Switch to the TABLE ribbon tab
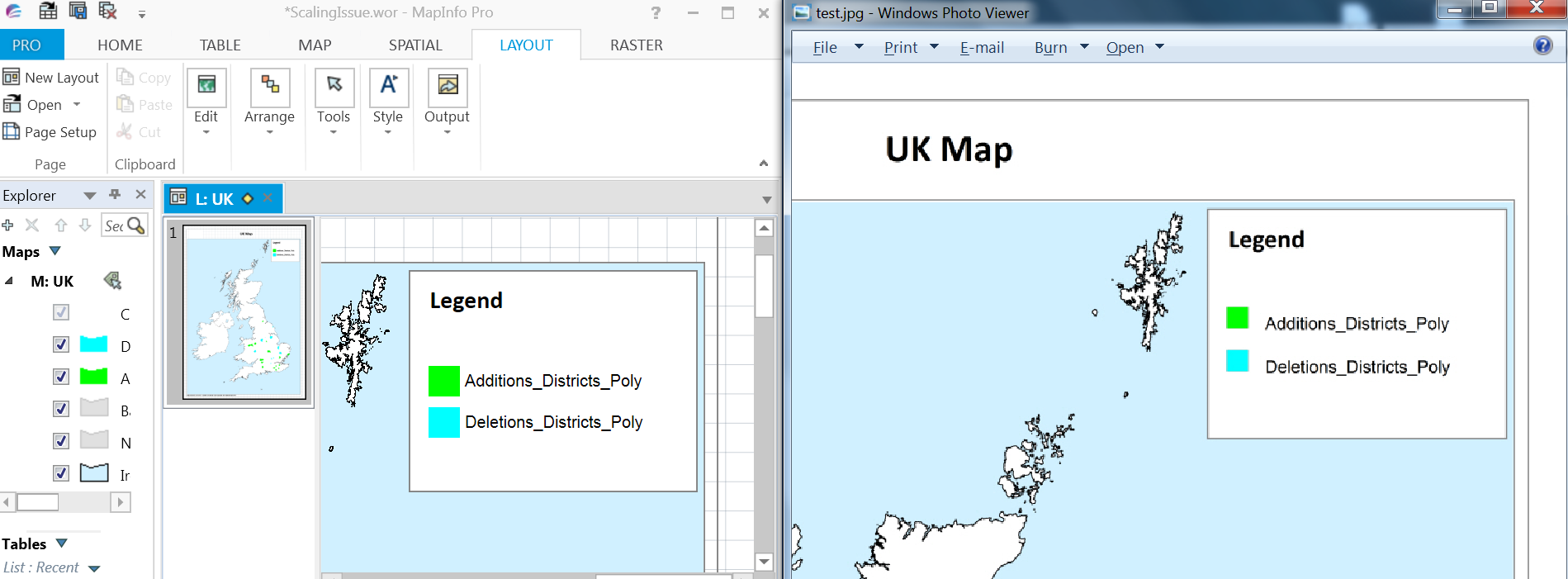The image size is (1568, 579). 220,45
